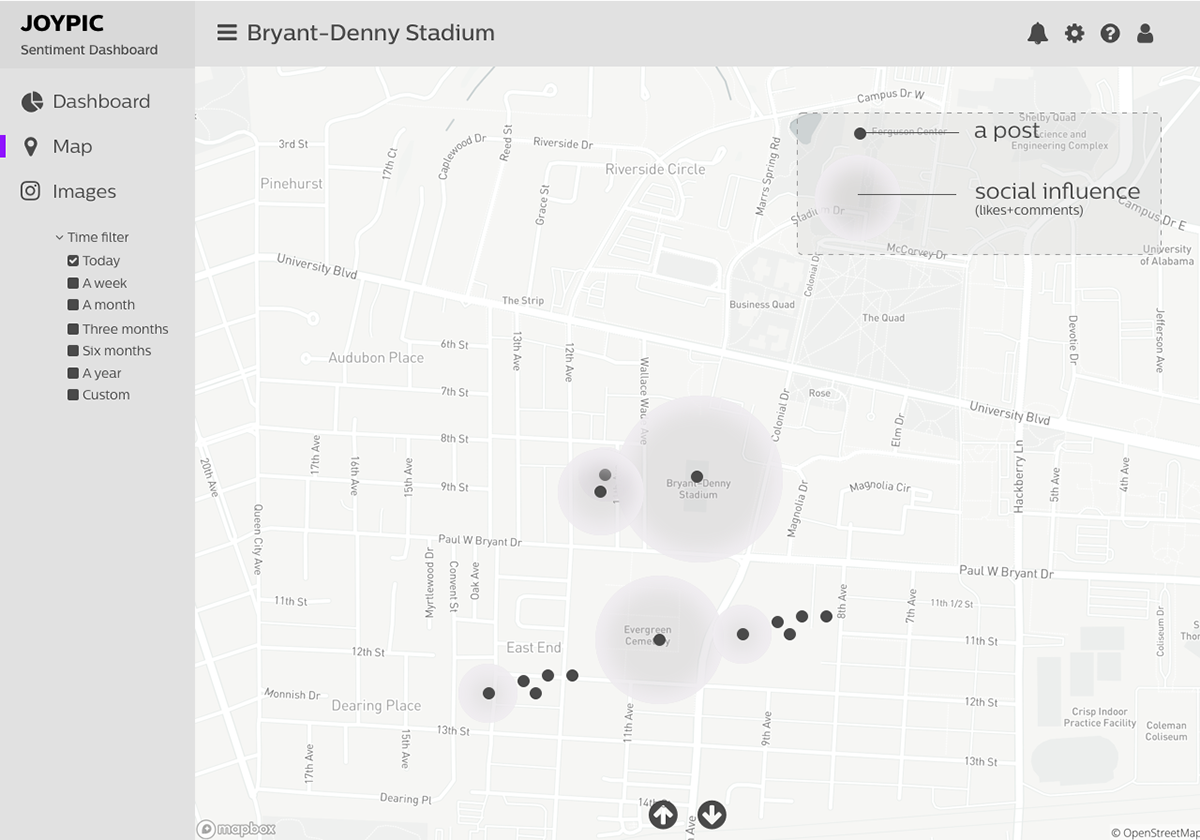This screenshot has height=840, width=1200.
Task: Select post dot at Evergreen Cemetery
Action: point(659,640)
